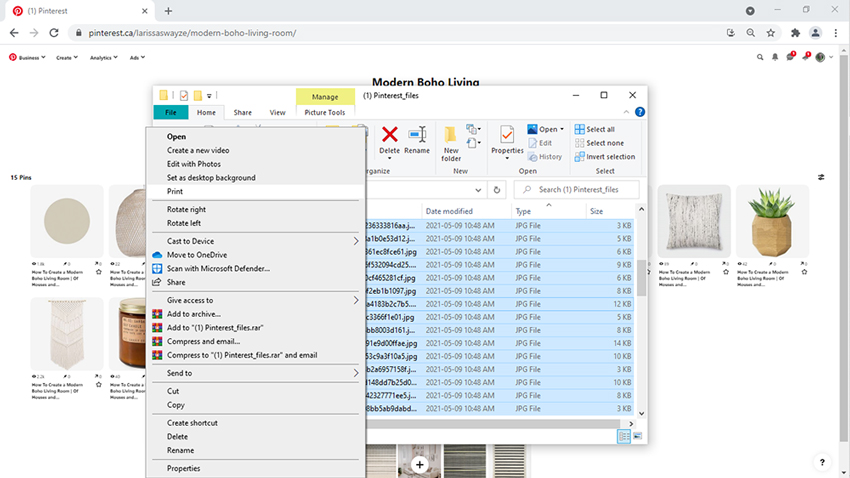The image size is (850, 478).
Task: Open Properties from context menu
Action: pyautogui.click(x=255, y=468)
